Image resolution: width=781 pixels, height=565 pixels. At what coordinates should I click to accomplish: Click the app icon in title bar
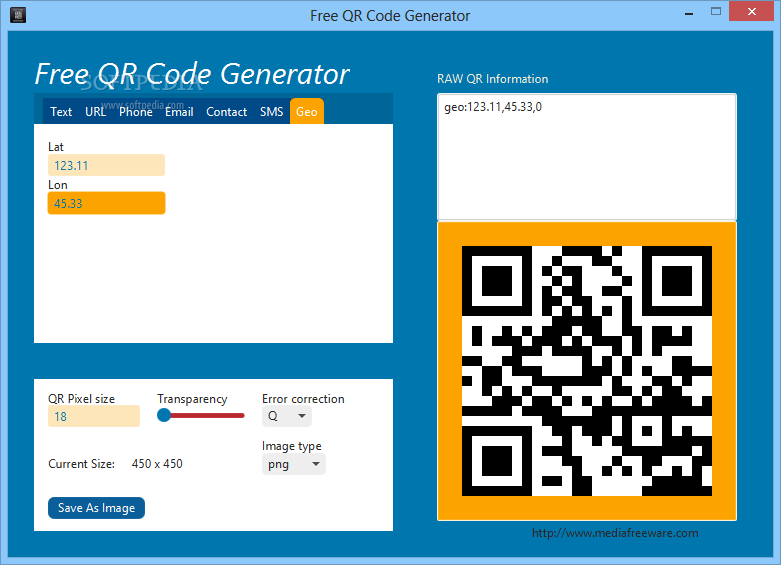pyautogui.click(x=18, y=14)
